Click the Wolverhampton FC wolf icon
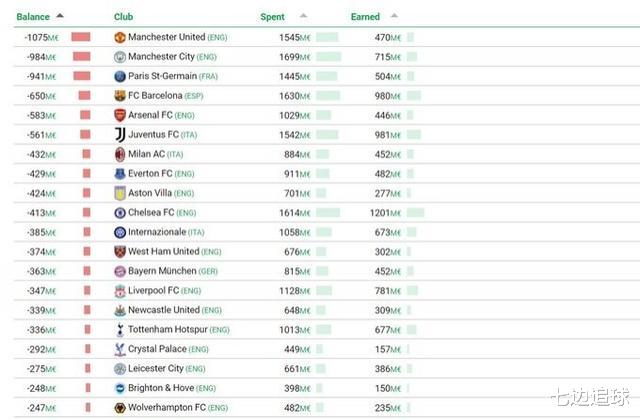Screen dimensions: 640x420 (x=120, y=408)
